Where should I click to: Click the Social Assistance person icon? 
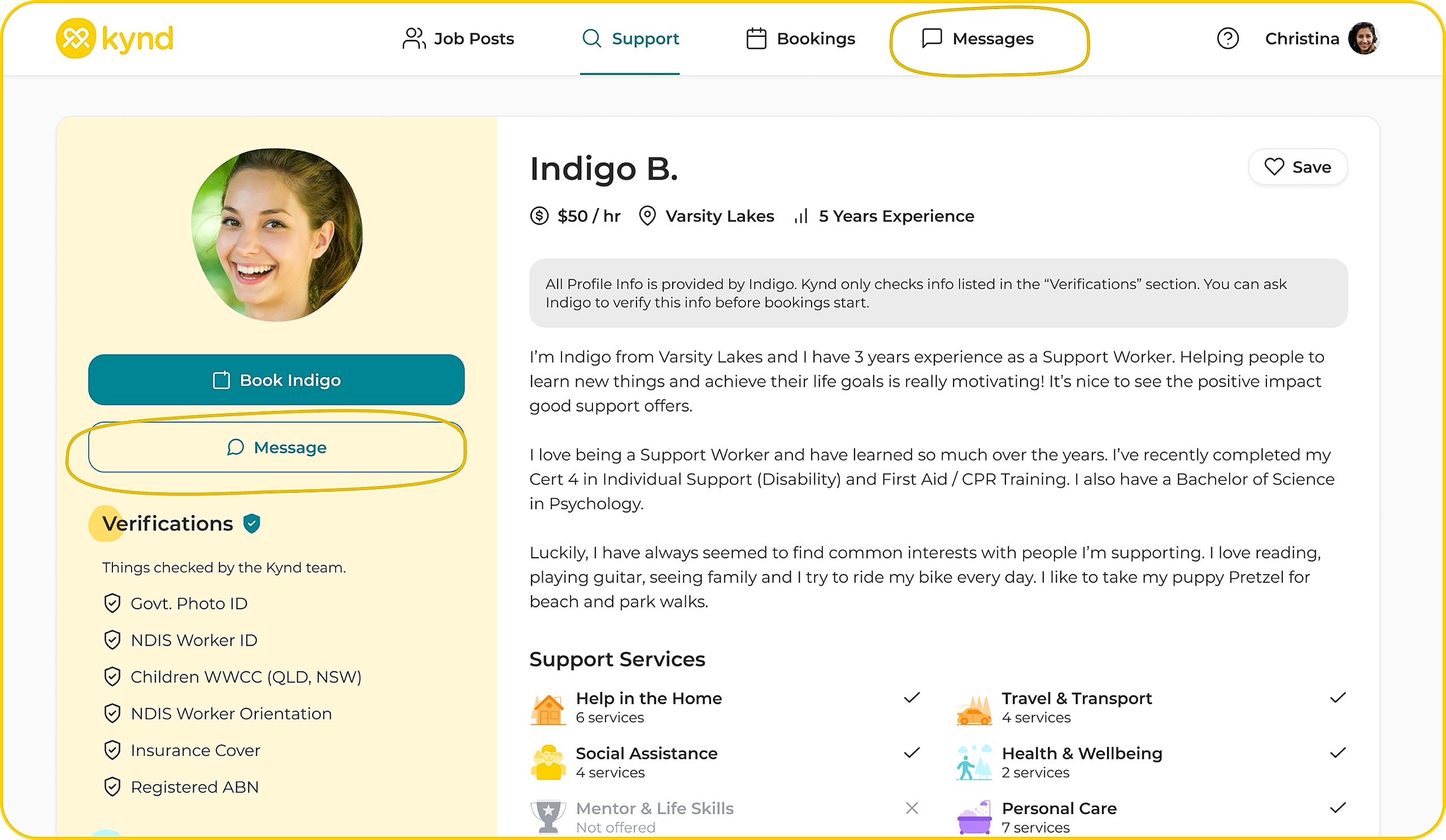click(x=548, y=763)
